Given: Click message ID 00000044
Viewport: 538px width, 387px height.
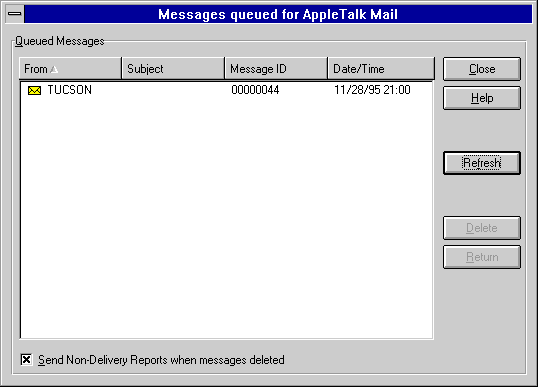Looking at the screenshot, I should 255,90.
